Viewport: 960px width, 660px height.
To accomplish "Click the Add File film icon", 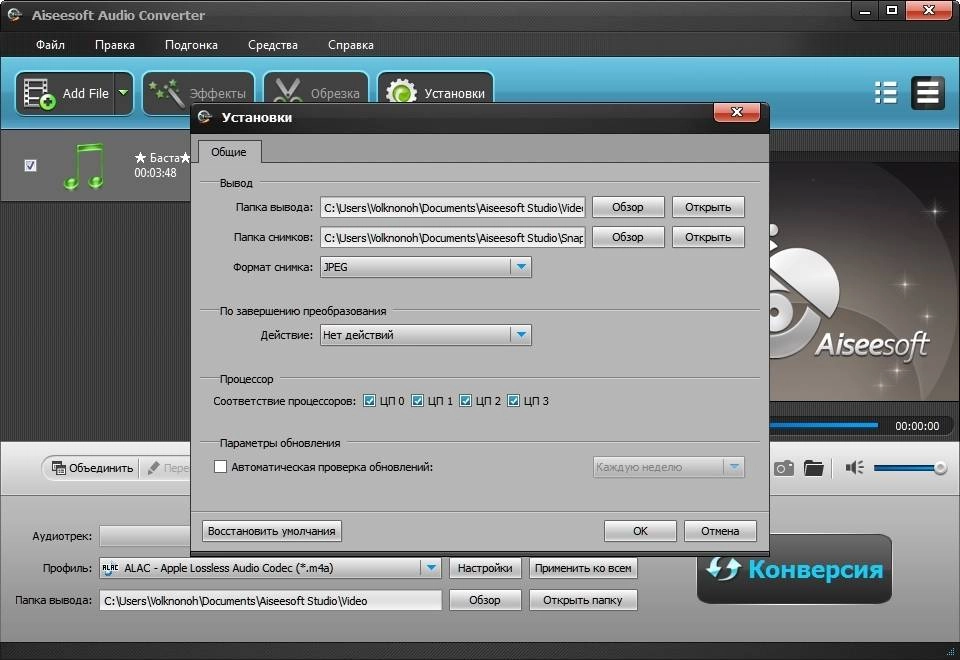I will [x=39, y=94].
